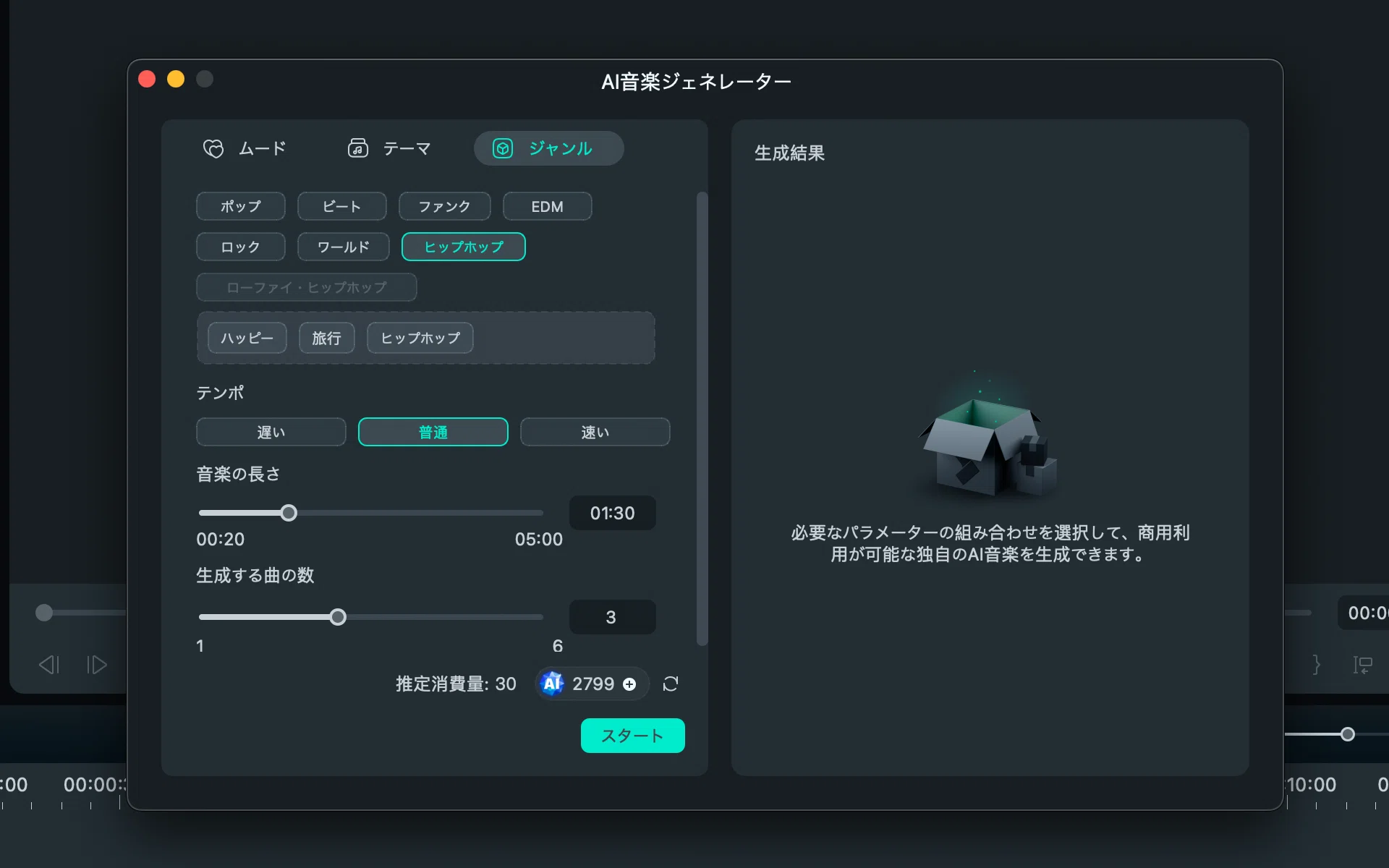
Task: Click the cube genre icon
Action: (503, 148)
